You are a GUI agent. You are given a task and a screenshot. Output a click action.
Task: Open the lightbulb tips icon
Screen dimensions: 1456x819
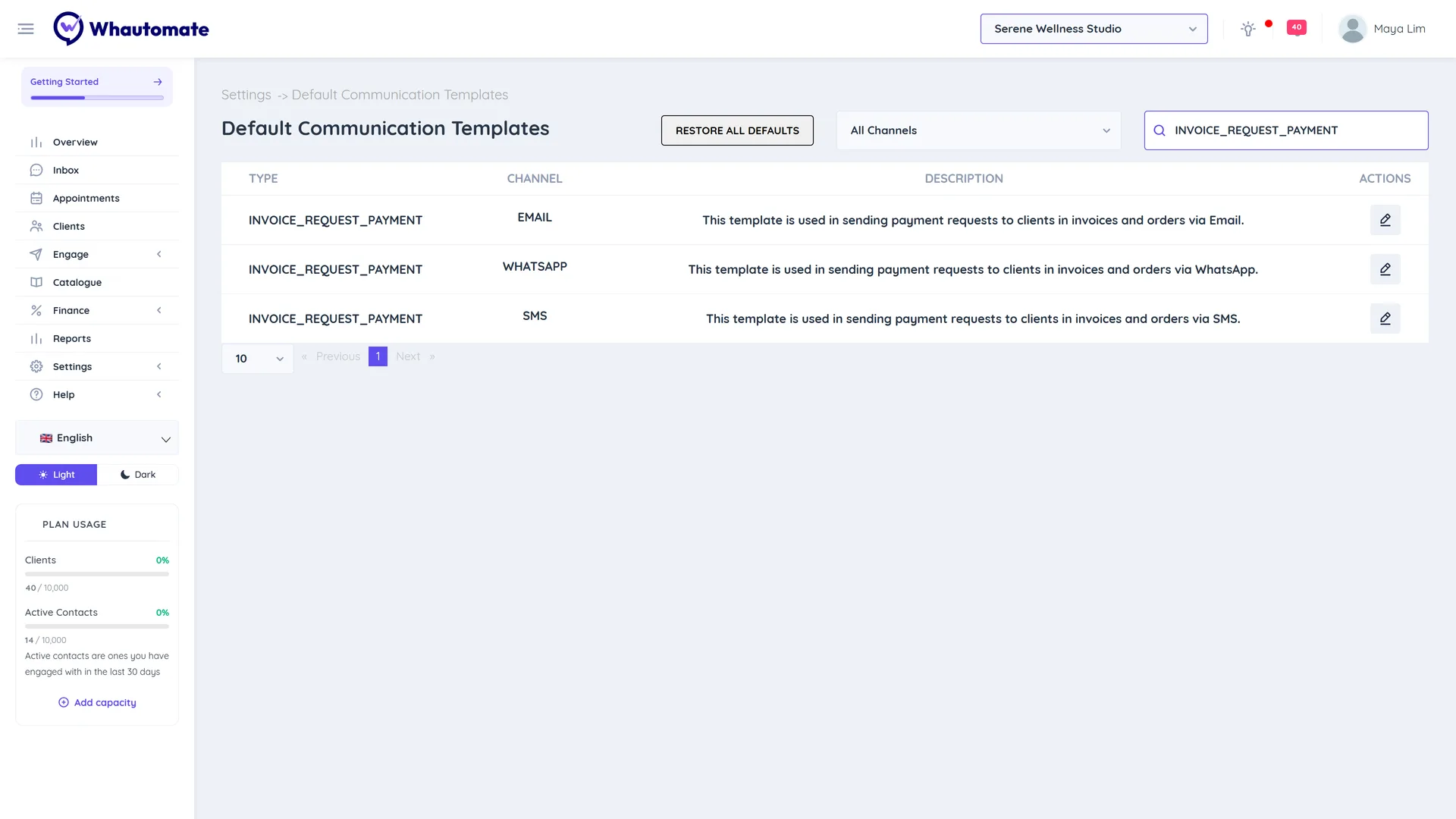point(1247,29)
